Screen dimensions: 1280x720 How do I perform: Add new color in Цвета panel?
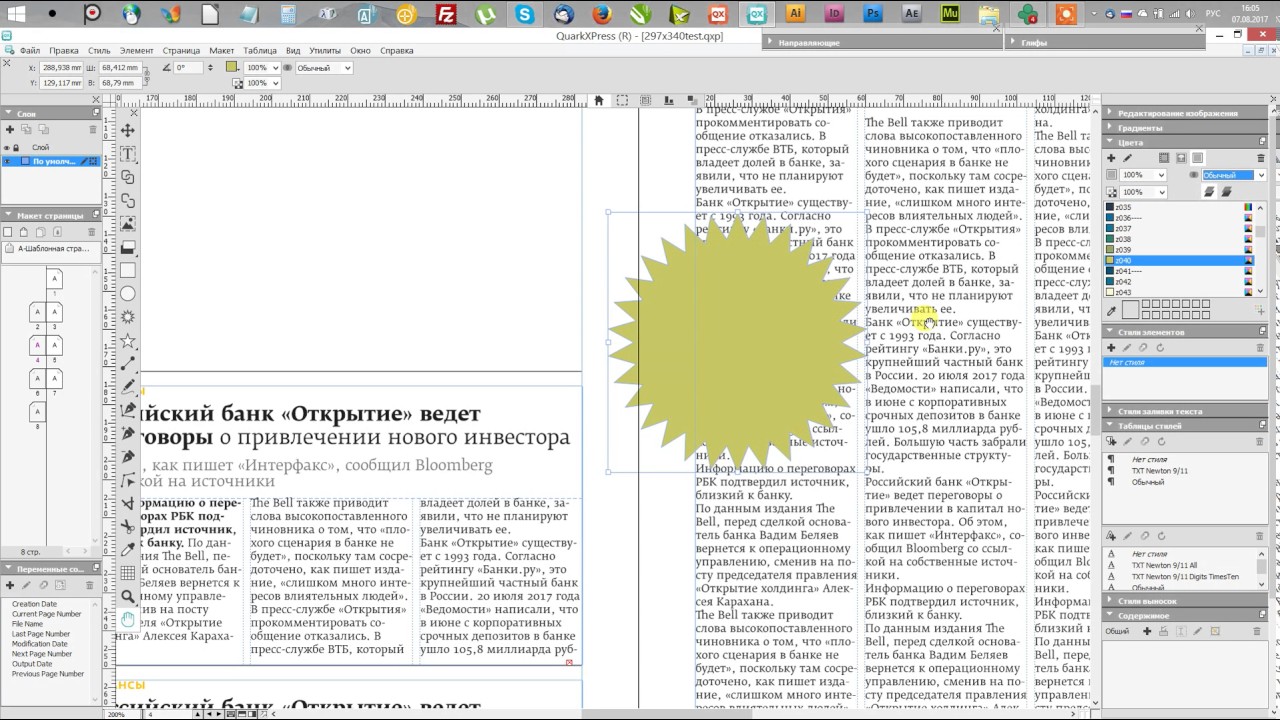tap(1110, 158)
